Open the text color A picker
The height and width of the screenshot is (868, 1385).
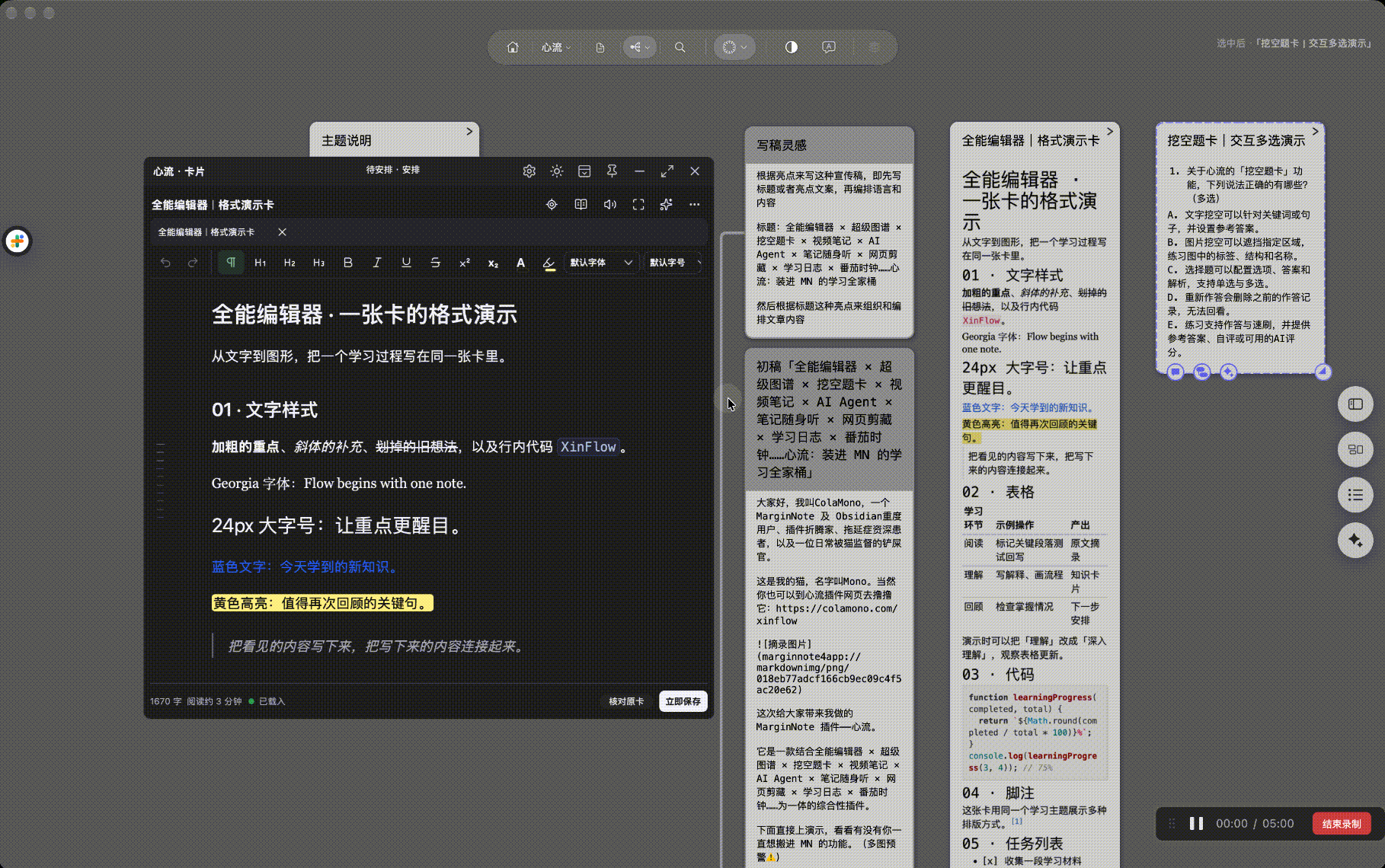pyautogui.click(x=520, y=263)
